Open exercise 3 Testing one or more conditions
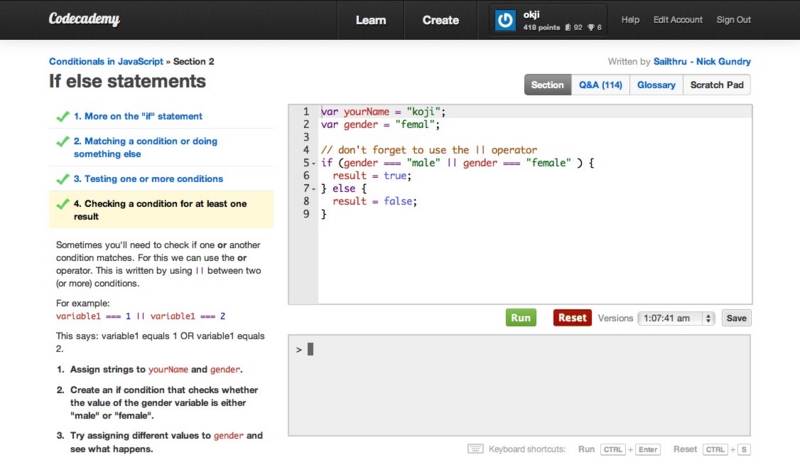This screenshot has width=800, height=460. 148,179
